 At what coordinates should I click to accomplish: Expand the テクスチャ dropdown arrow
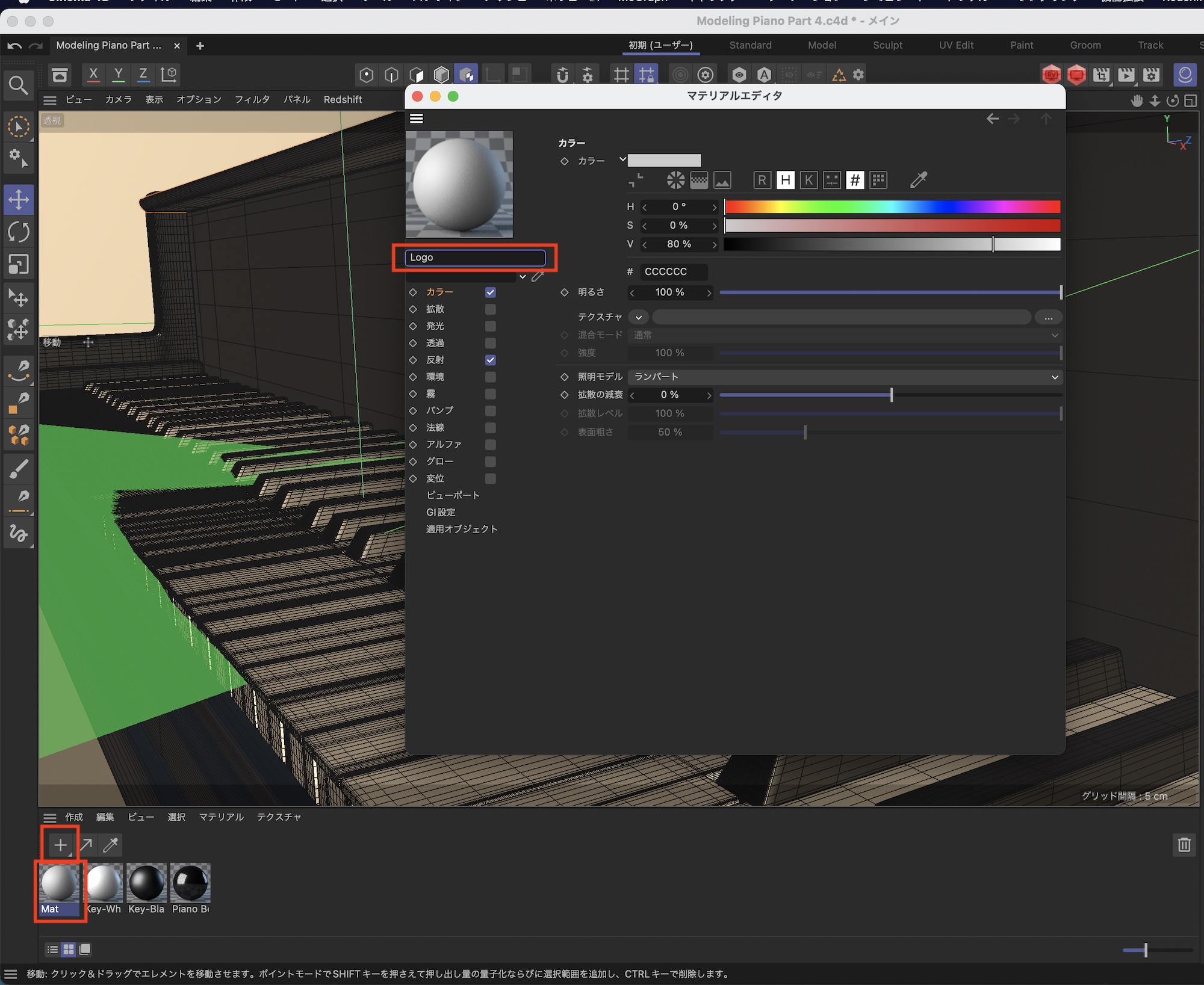point(639,317)
